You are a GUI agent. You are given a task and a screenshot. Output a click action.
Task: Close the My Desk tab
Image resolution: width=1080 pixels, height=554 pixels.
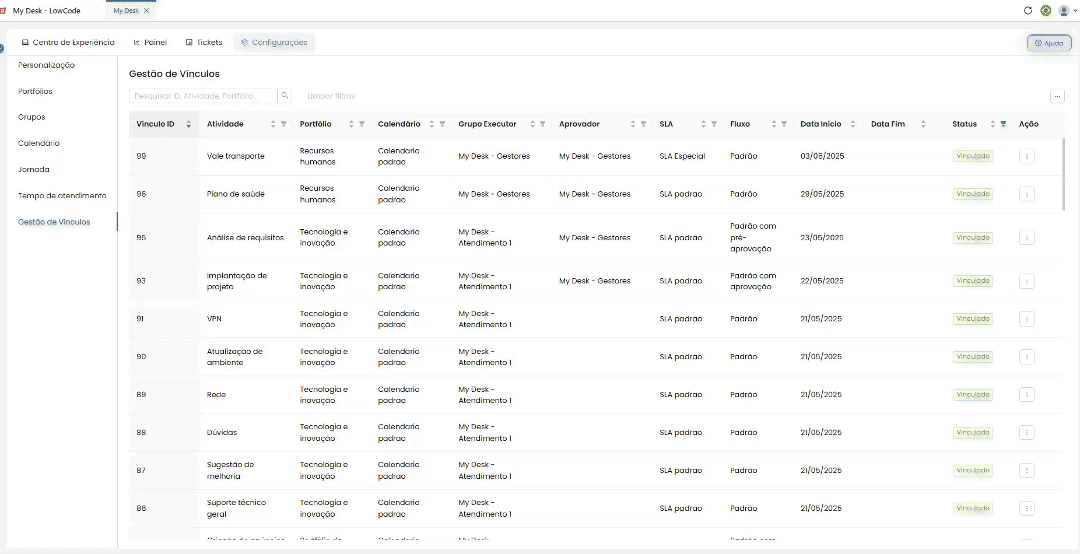pos(147,10)
